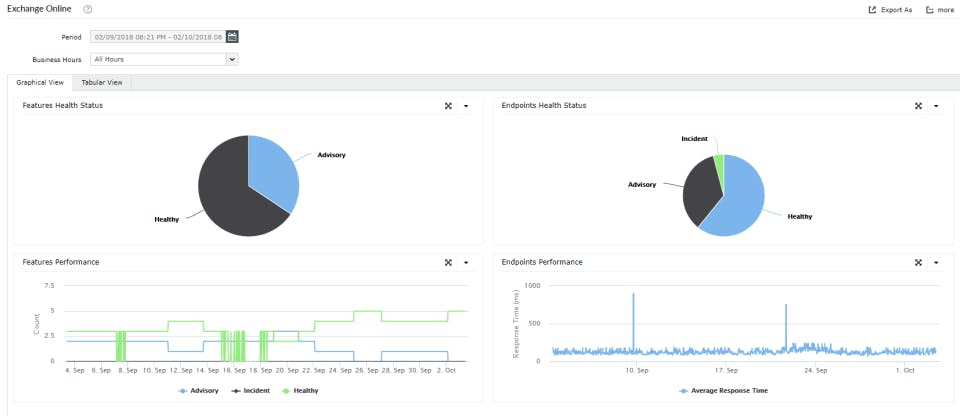The image size is (960, 416).
Task: Click the Endpoints Performance title
Action: click(542, 262)
